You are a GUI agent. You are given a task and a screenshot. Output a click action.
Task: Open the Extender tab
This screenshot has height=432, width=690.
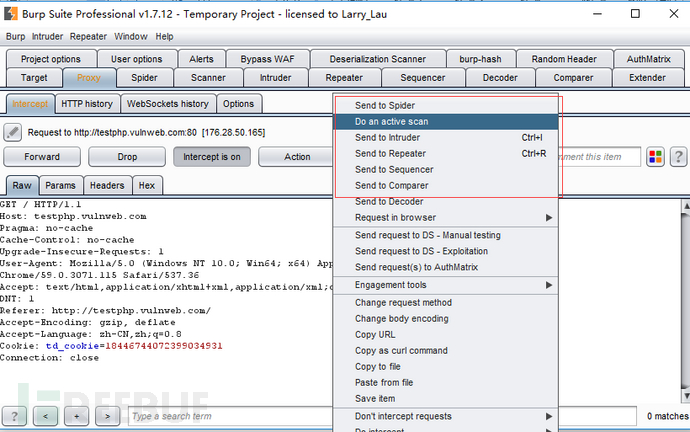pos(647,78)
